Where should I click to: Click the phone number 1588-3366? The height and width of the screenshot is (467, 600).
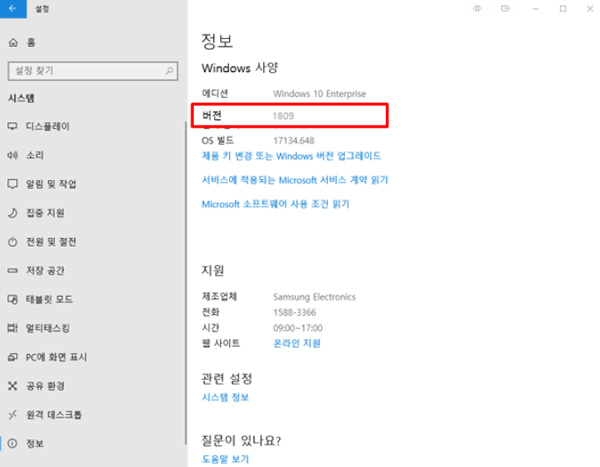295,313
